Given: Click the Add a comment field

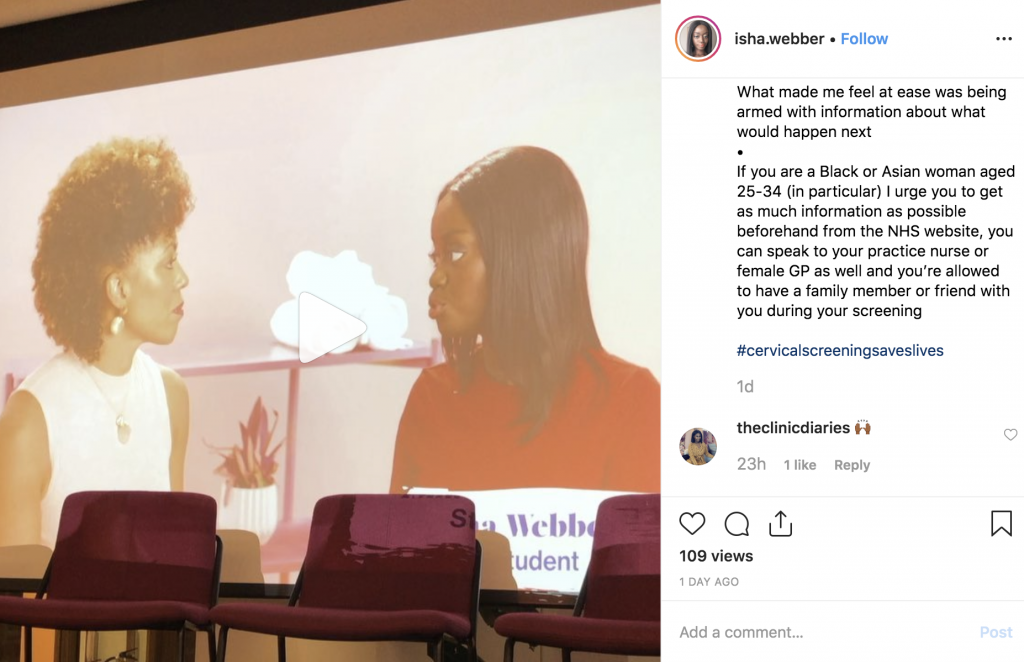Looking at the screenshot, I should 823,632.
